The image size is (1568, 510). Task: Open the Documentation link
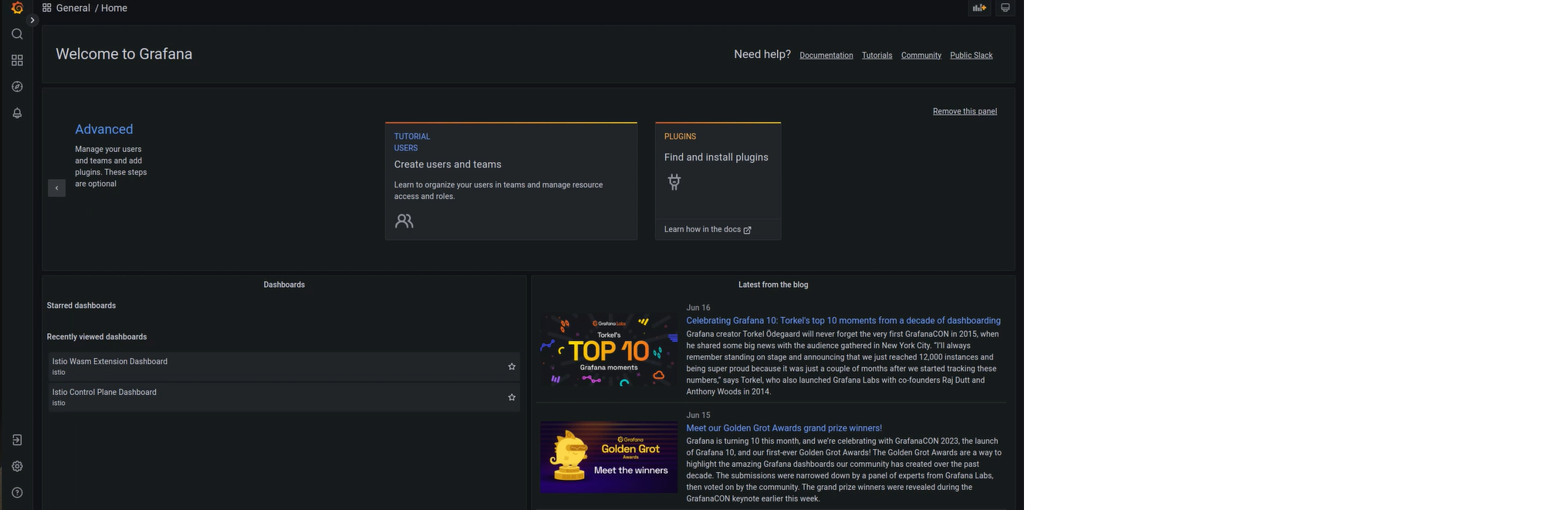[x=826, y=56]
